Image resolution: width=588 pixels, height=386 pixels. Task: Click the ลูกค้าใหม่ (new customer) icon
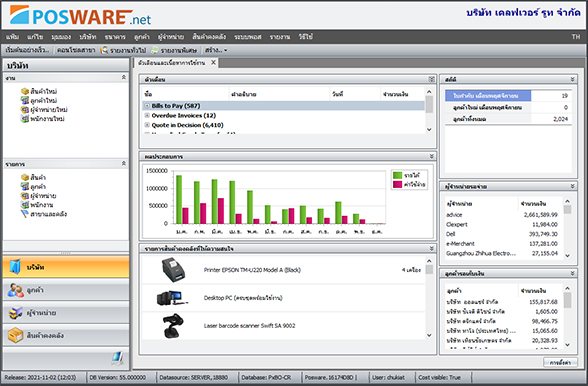coord(25,100)
